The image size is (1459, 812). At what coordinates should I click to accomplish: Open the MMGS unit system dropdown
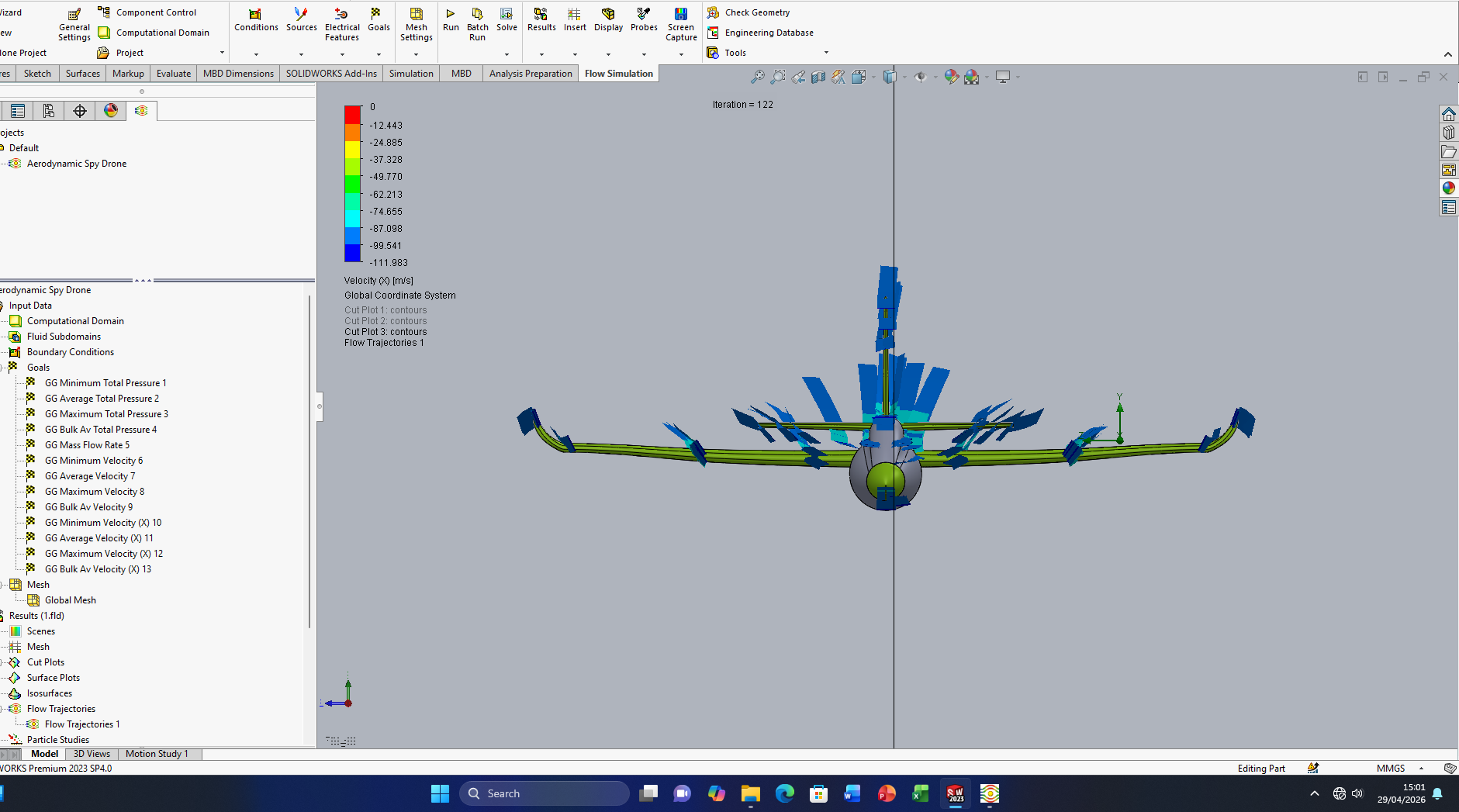point(1421,769)
